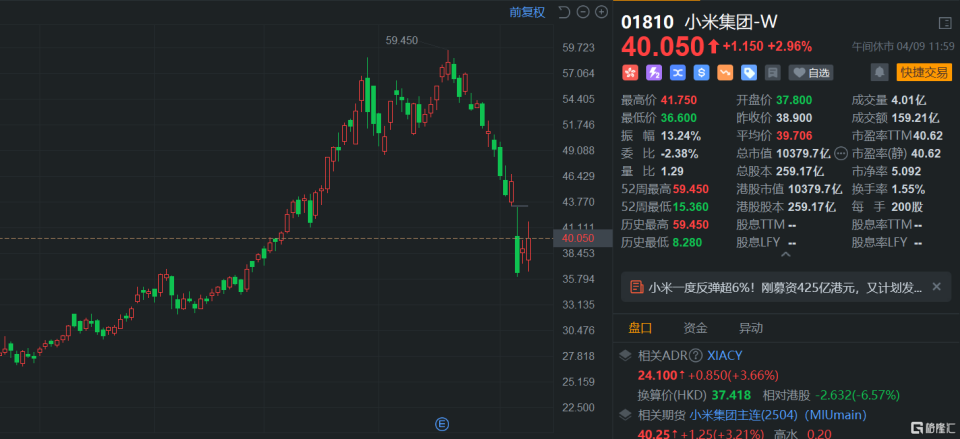Collapse the quote details with the chevron

[786, 254]
